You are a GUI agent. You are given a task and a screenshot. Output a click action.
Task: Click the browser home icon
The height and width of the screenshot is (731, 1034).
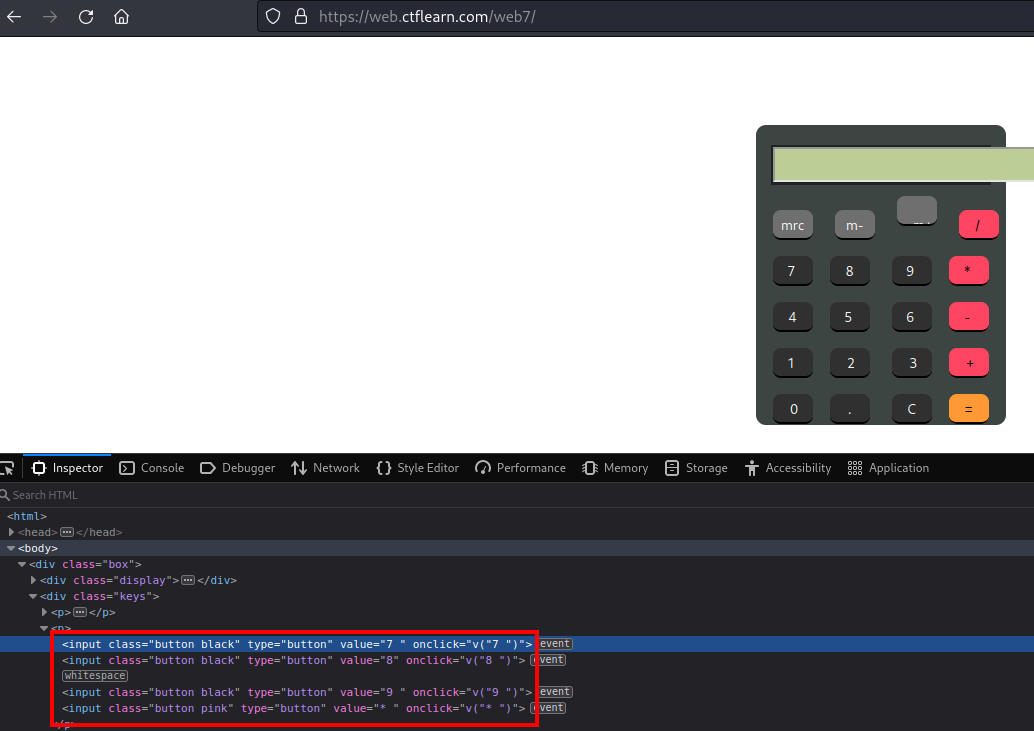[x=121, y=17]
